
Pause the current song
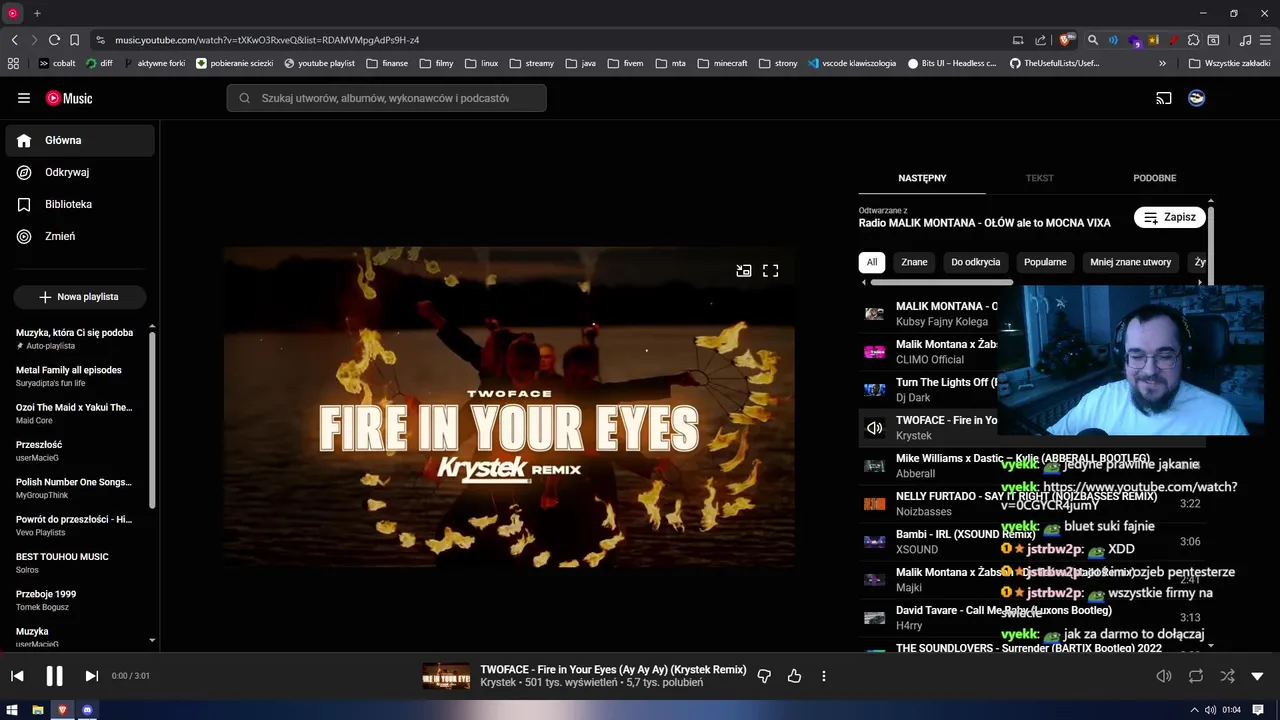(54, 676)
